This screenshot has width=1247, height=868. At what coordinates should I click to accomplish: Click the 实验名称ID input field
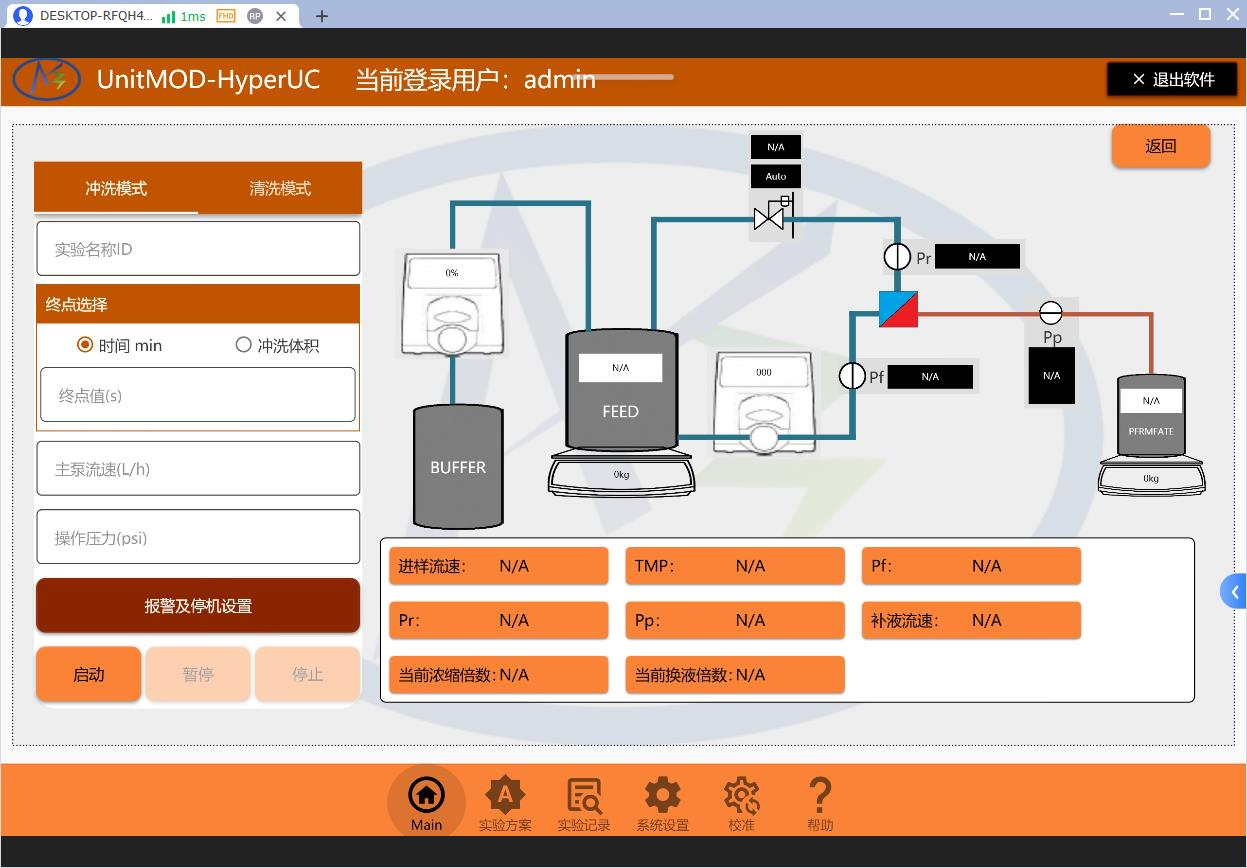coord(198,249)
